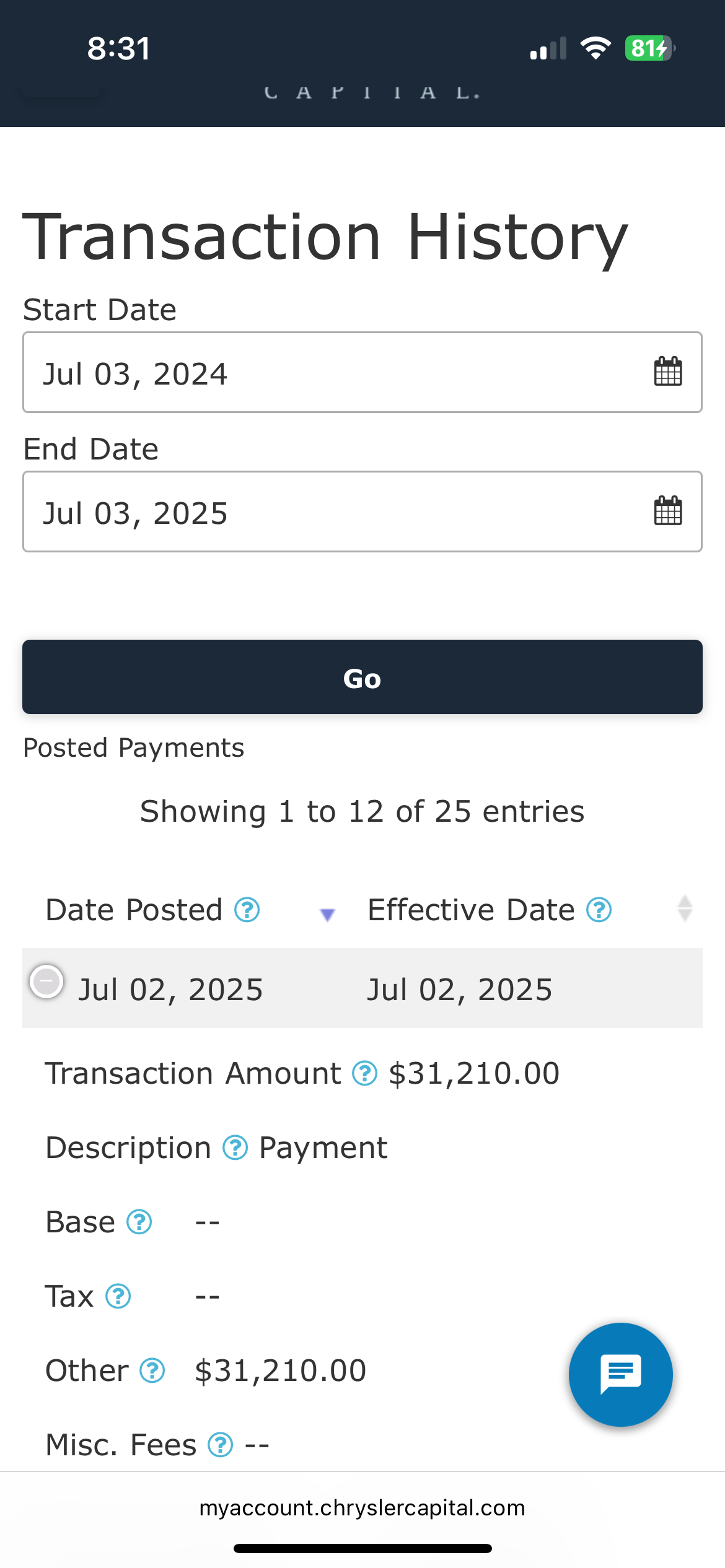Show help for Description field

[235, 1148]
